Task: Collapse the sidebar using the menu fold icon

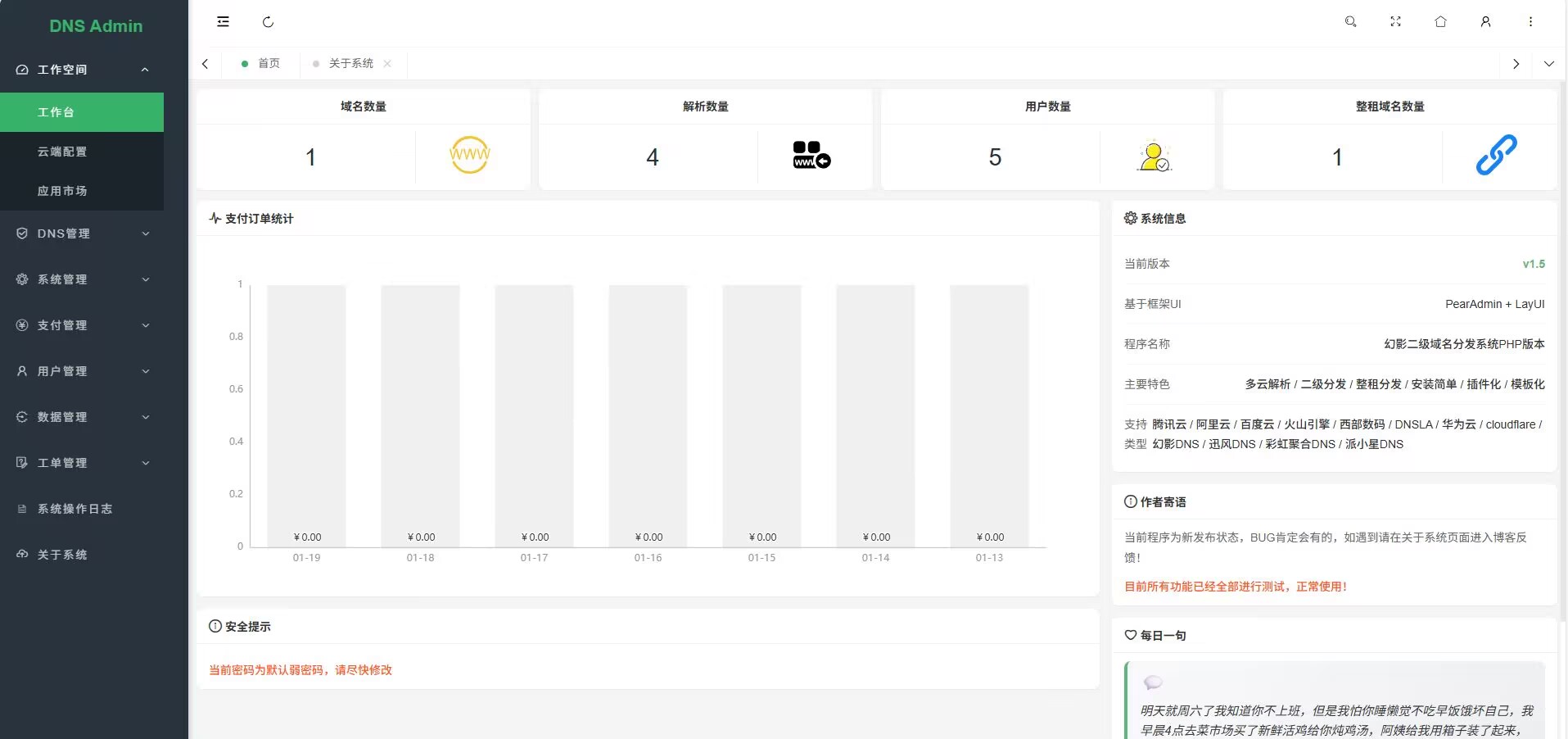Action: tap(223, 22)
